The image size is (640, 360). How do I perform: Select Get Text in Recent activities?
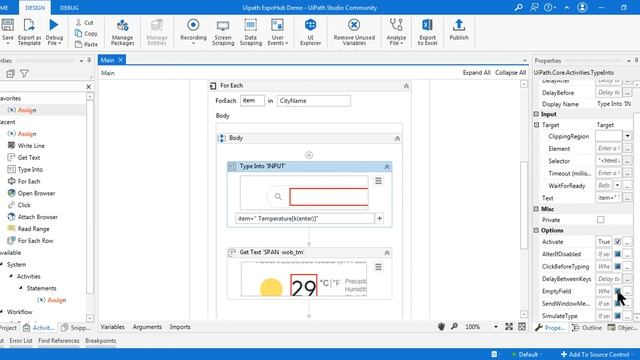29,158
